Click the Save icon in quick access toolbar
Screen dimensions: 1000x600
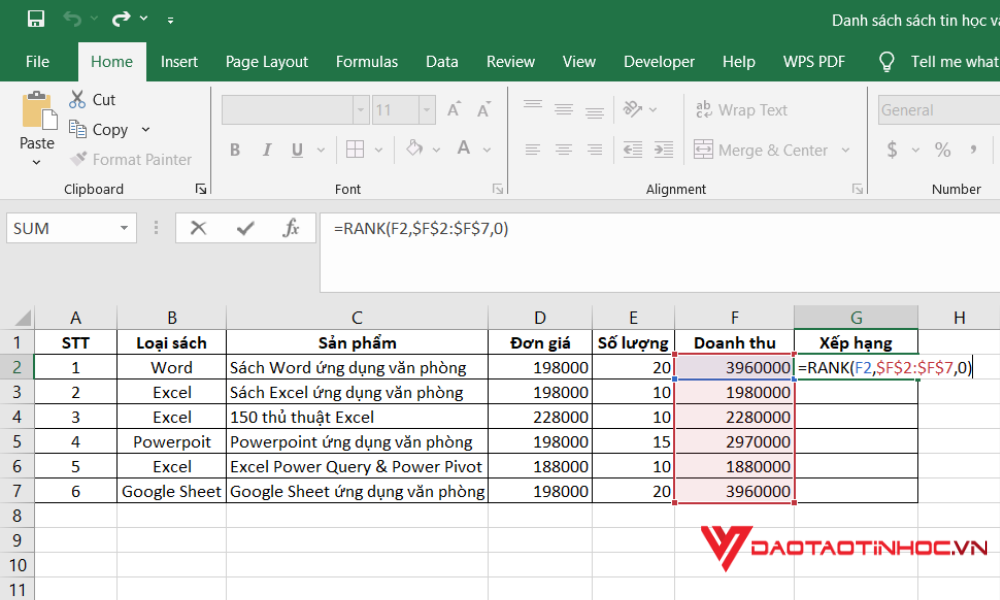coord(36,19)
